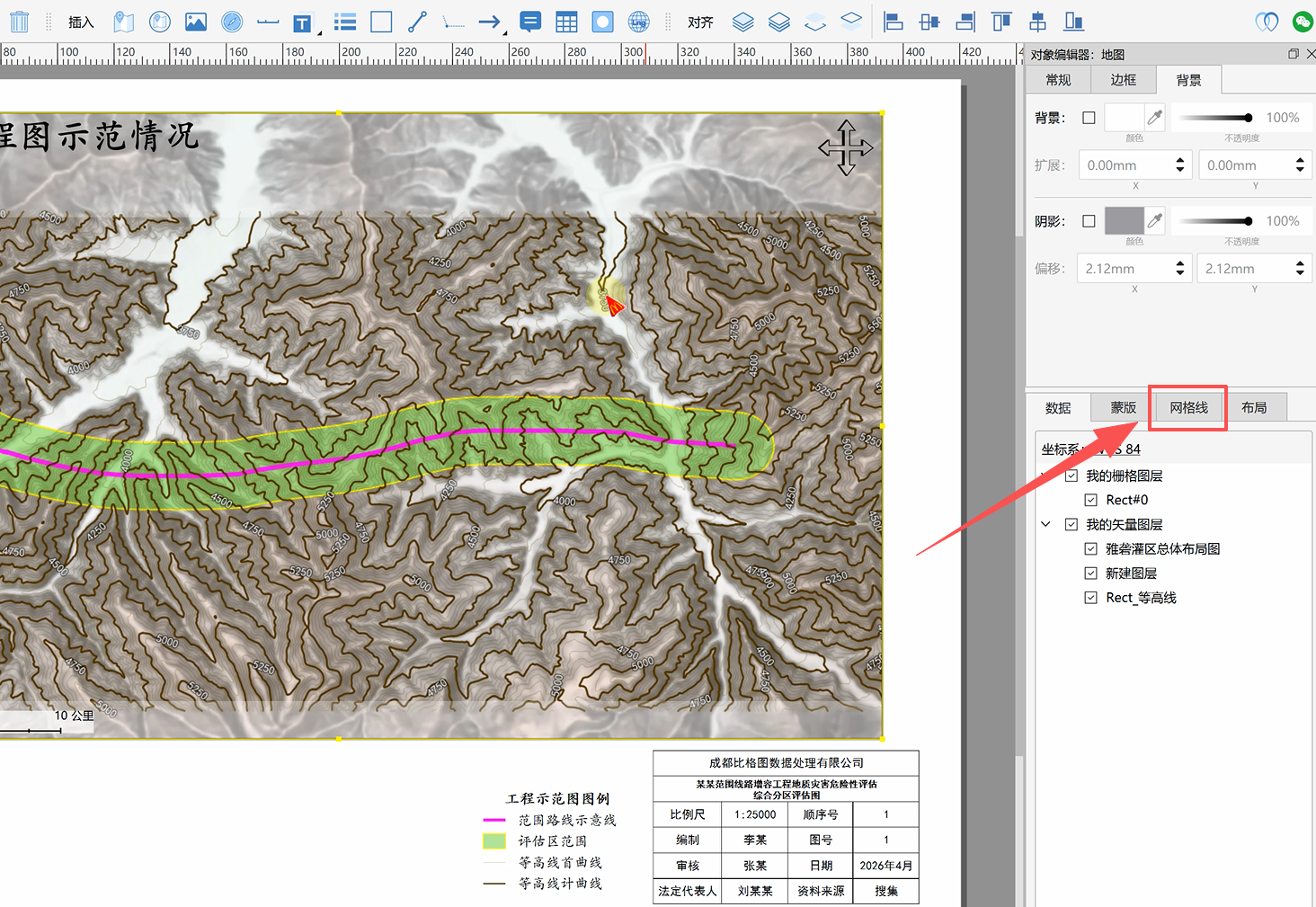Center selected objects horizontally
1316x907 pixels.
click(x=929, y=22)
